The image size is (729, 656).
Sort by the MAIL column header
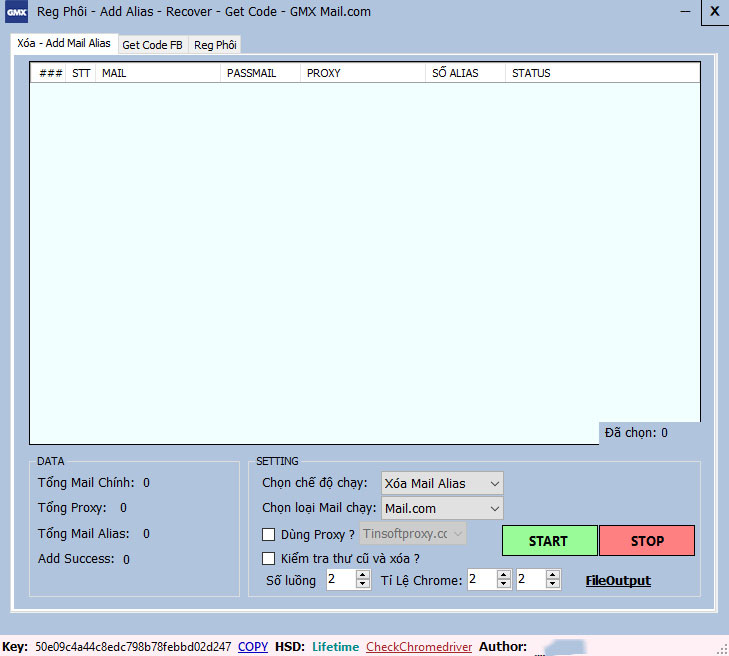158,73
